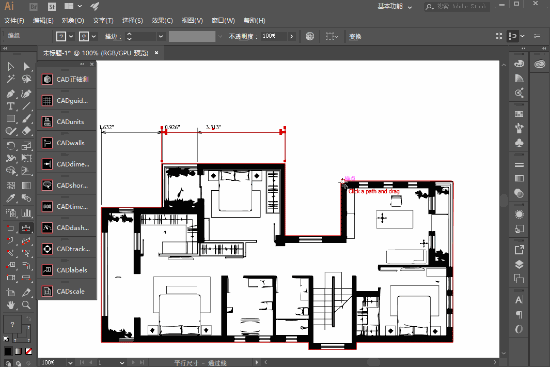Click the search Adobe Stock field
The height and width of the screenshot is (367, 550).
click(456, 6)
